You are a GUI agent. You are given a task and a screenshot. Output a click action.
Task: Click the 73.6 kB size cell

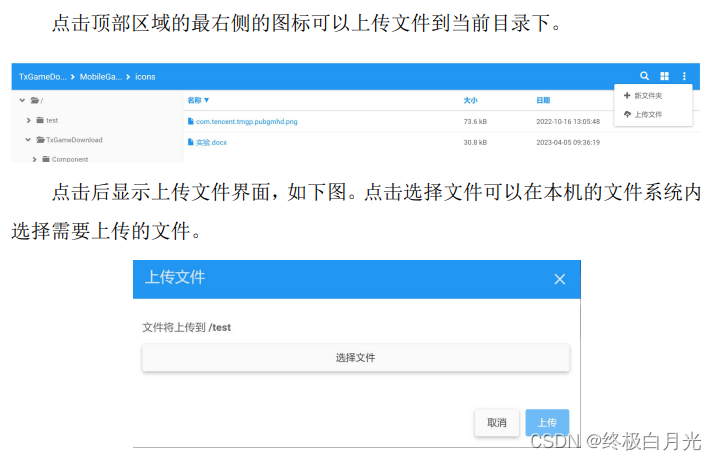(x=475, y=122)
